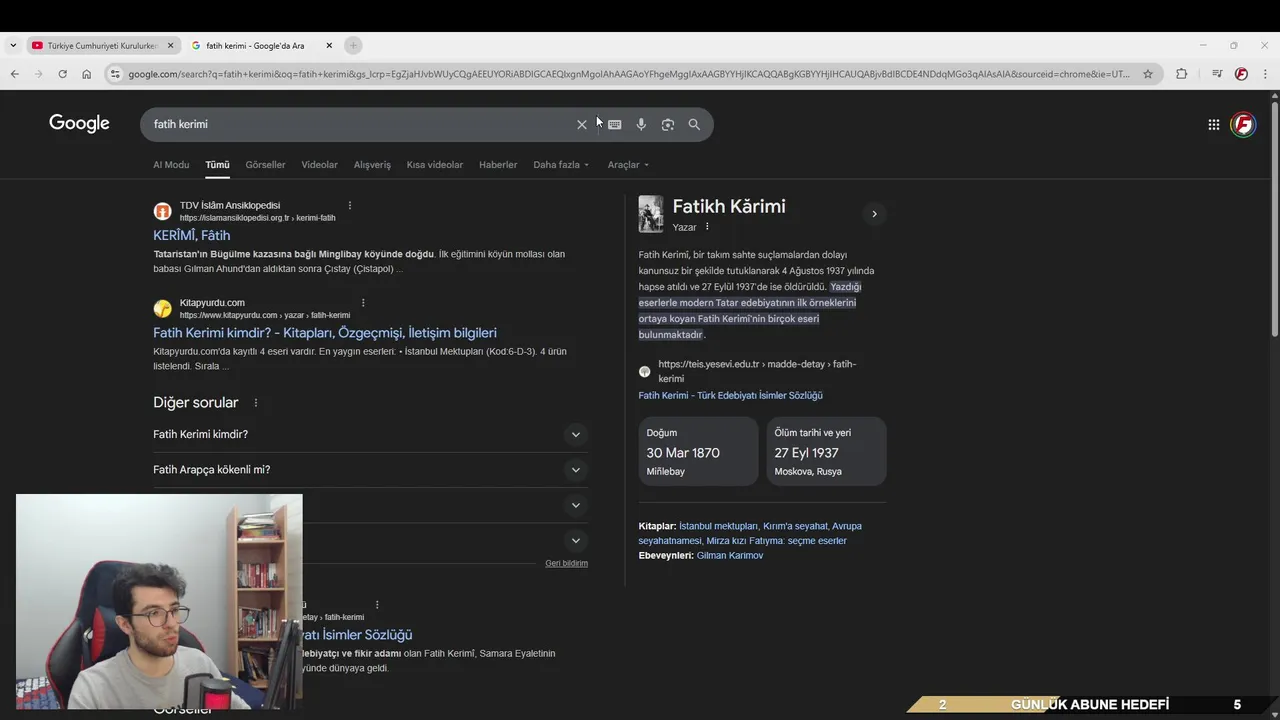
Task: Open the Kırım'a seyahat book link
Action: pos(795,526)
